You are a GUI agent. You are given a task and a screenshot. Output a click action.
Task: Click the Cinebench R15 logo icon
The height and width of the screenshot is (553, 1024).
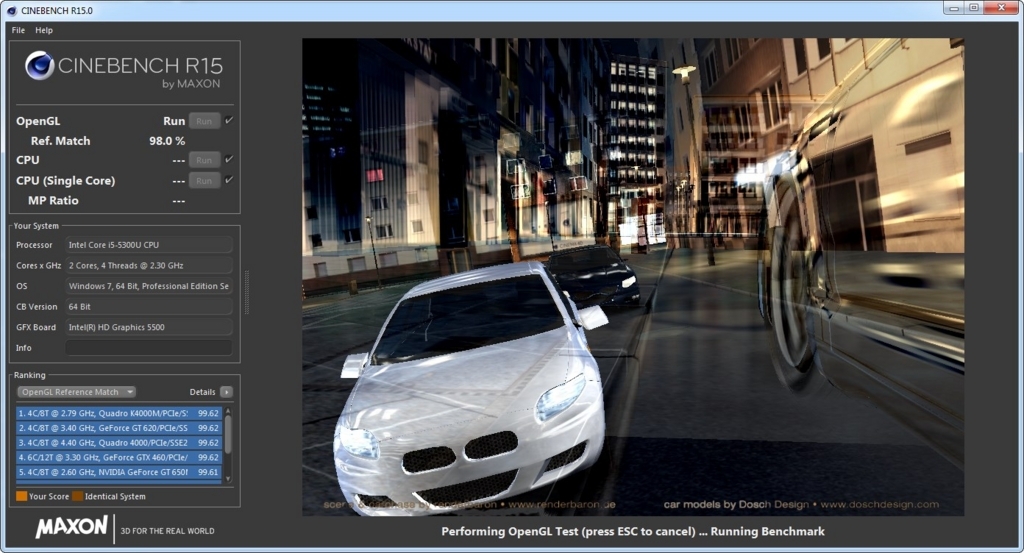(40, 65)
